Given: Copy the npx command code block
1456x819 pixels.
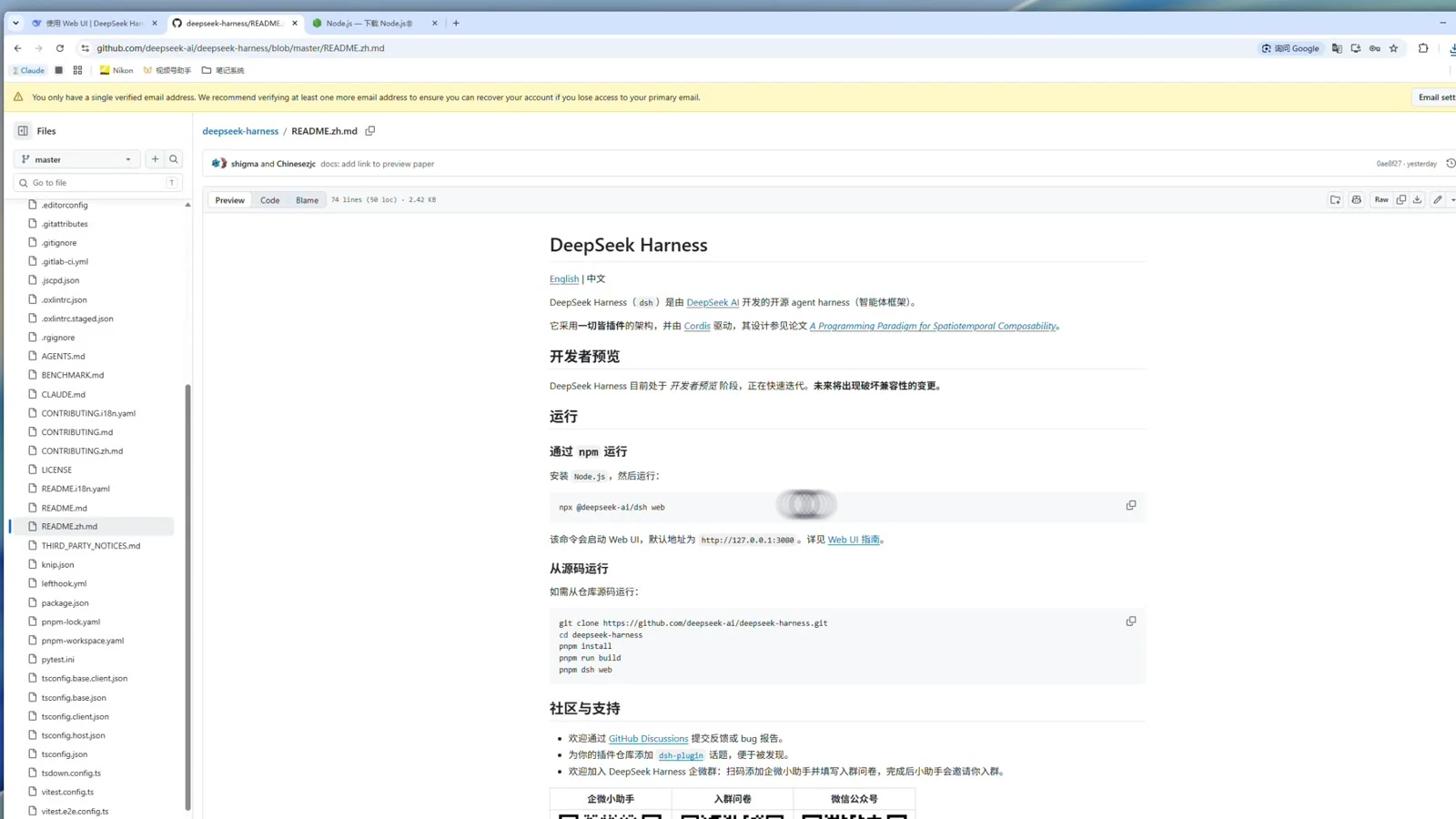Looking at the screenshot, I should [x=1131, y=505].
